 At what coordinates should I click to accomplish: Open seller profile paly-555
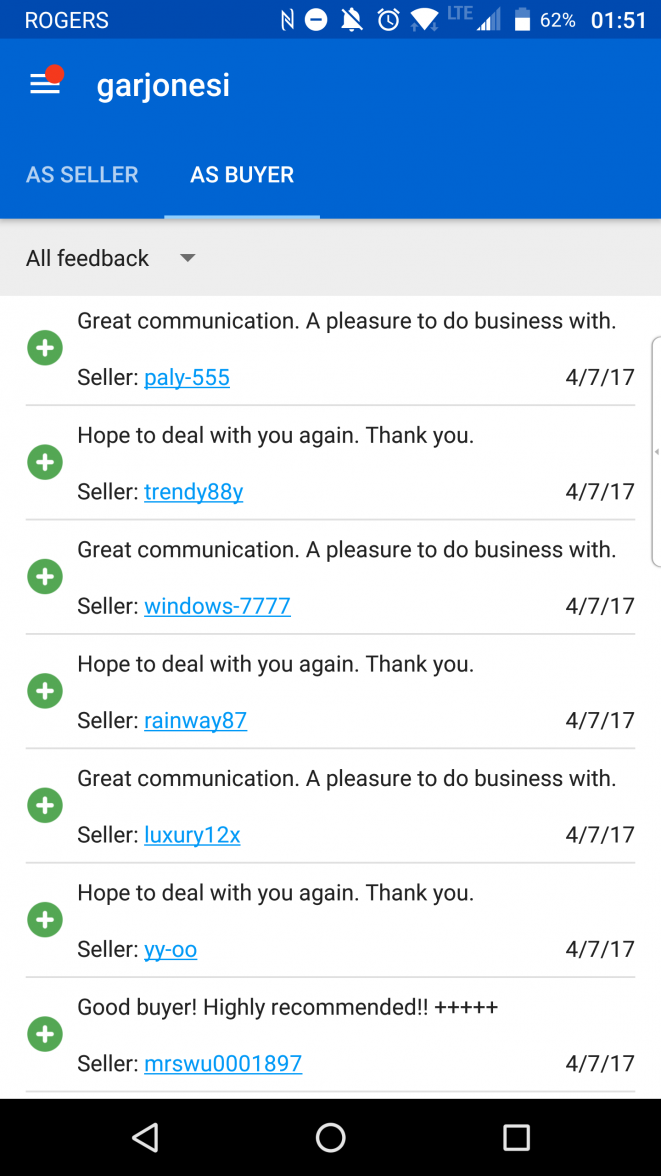tap(186, 377)
